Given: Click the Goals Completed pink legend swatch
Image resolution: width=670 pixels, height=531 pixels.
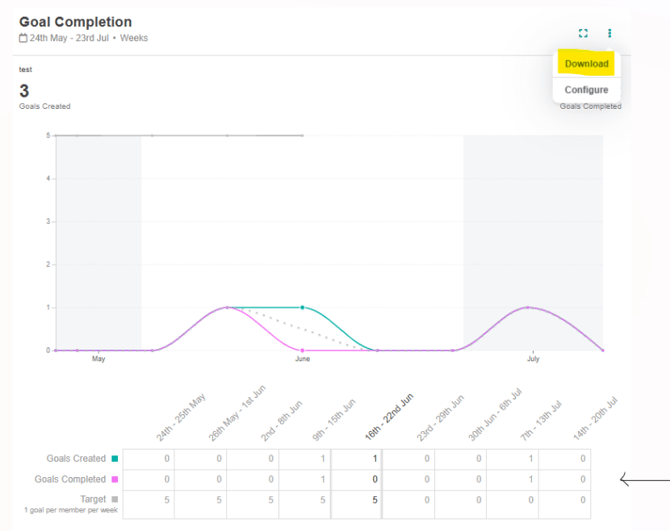Looking at the screenshot, I should point(116,479).
